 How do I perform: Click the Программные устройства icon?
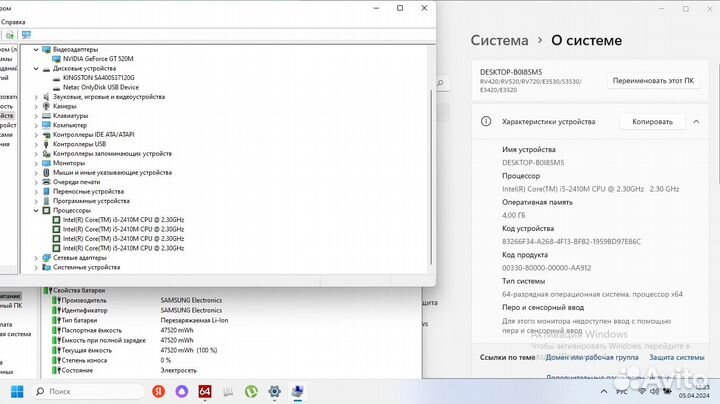click(x=46, y=201)
